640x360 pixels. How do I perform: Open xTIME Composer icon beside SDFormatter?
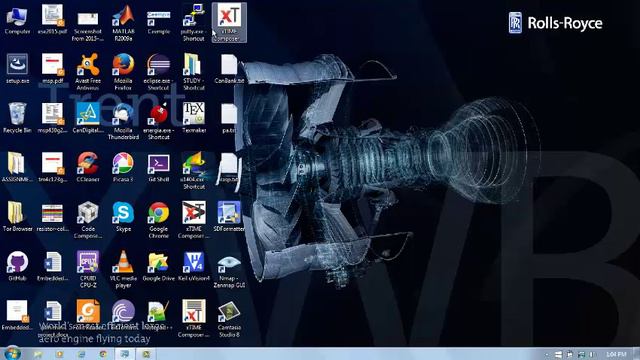(194, 220)
